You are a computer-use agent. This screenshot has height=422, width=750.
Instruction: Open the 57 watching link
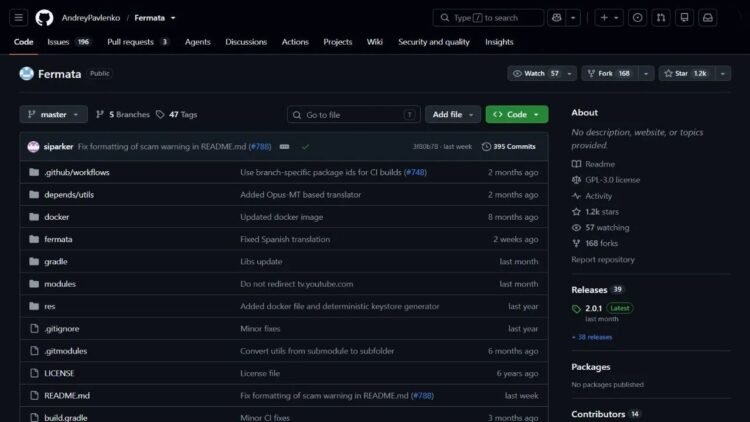coord(600,227)
